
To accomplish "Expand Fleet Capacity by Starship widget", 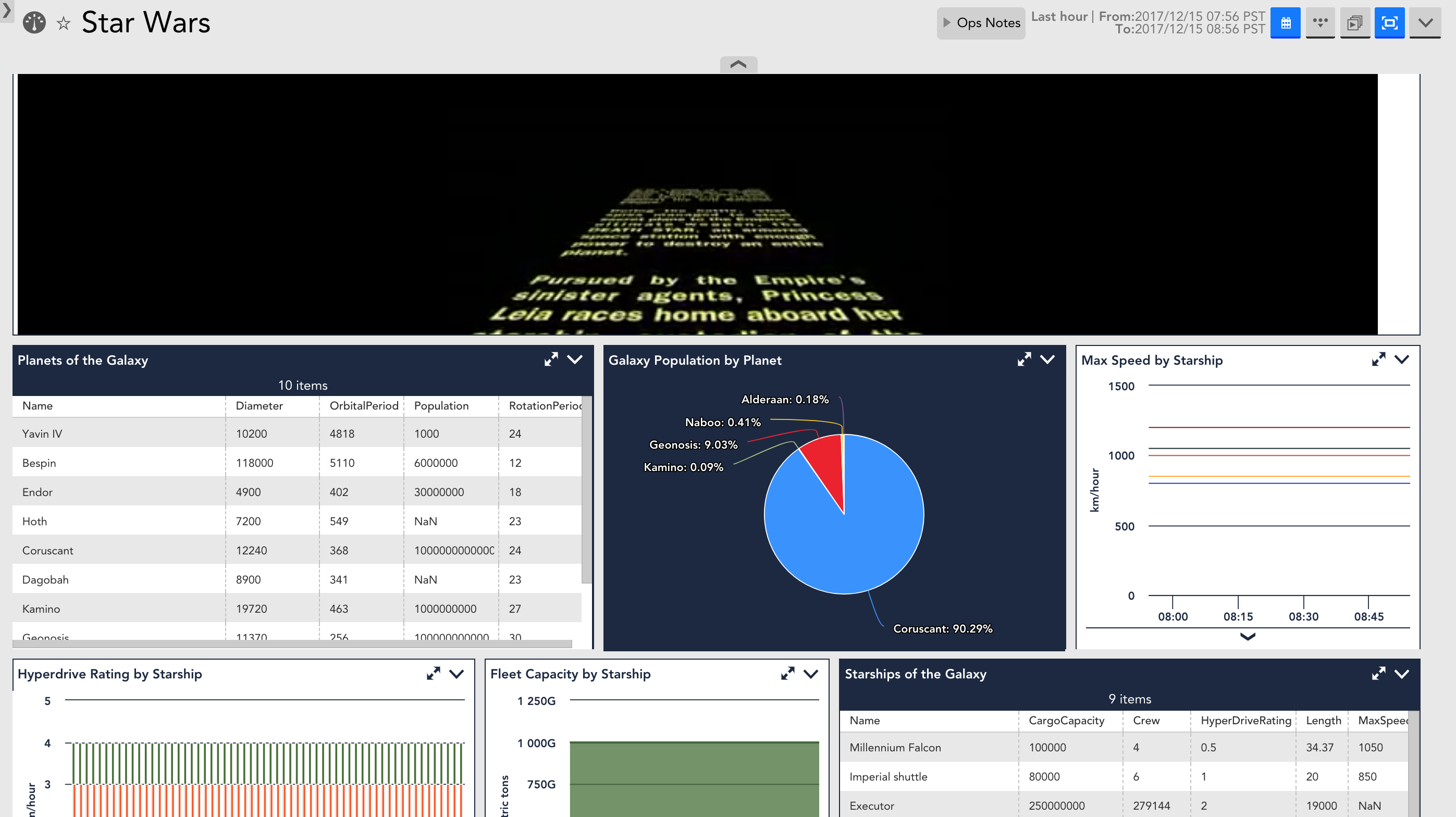I will click(x=788, y=674).
